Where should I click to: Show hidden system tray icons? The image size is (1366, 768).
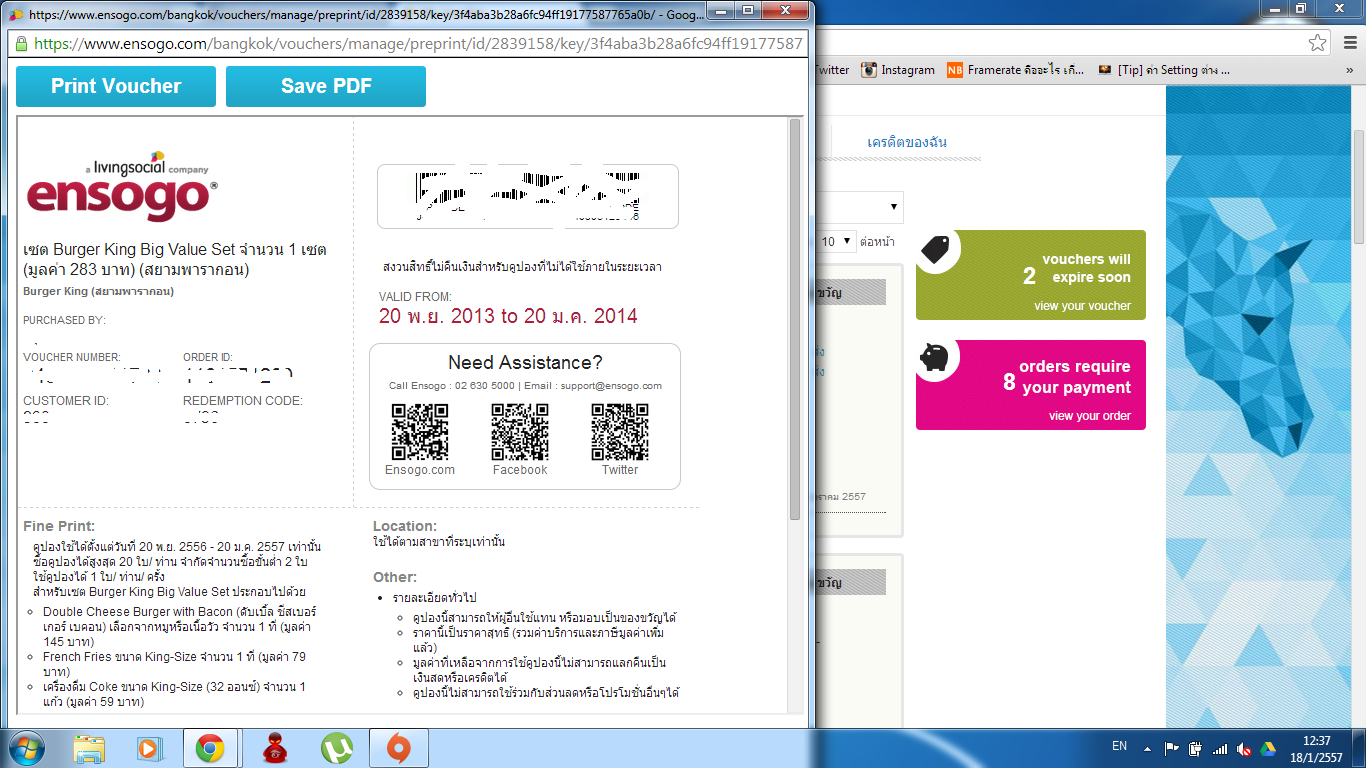pos(1146,748)
